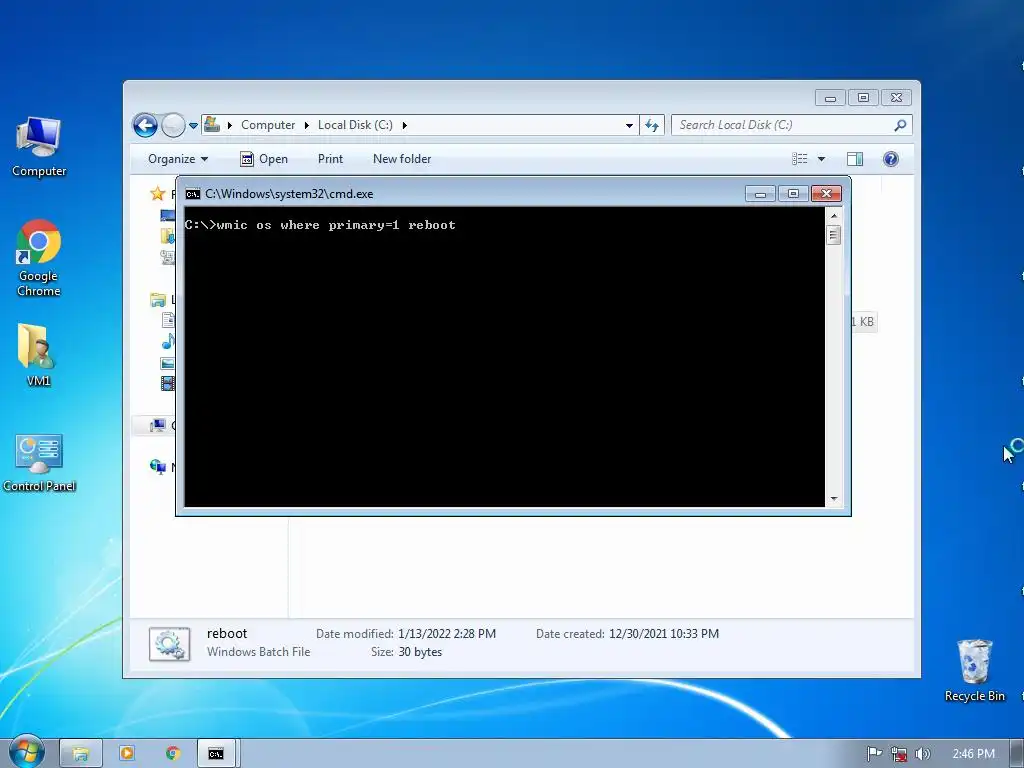The width and height of the screenshot is (1024, 768).
Task: Expand the views options arrow
Action: pos(822,159)
